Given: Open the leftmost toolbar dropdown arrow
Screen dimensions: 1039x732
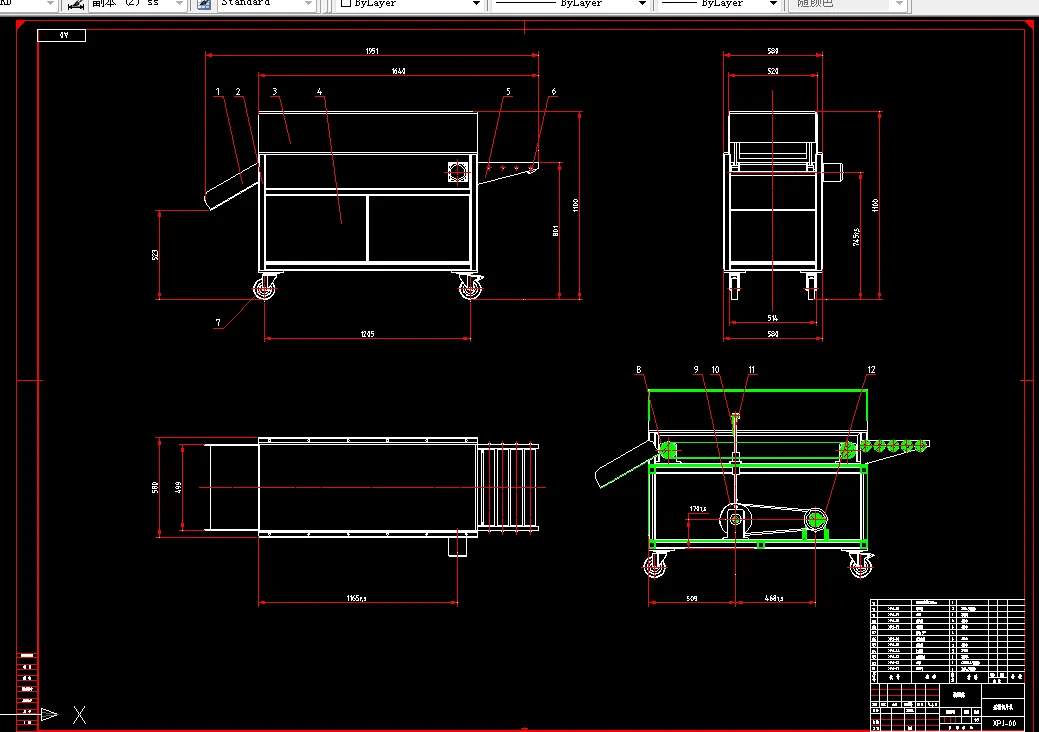Looking at the screenshot, I should (50, 4).
